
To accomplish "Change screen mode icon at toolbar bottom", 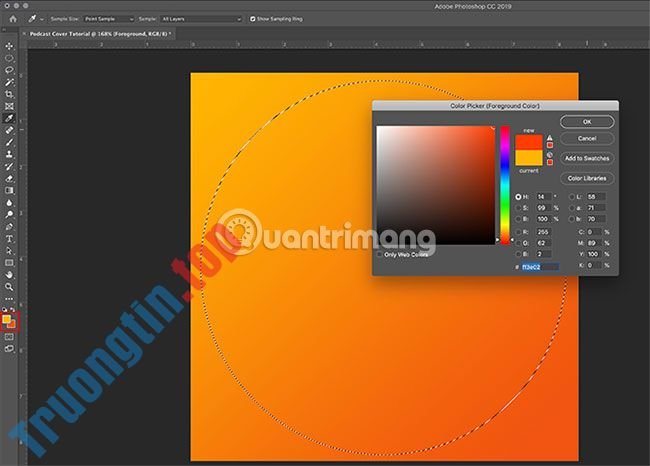I will point(9,349).
